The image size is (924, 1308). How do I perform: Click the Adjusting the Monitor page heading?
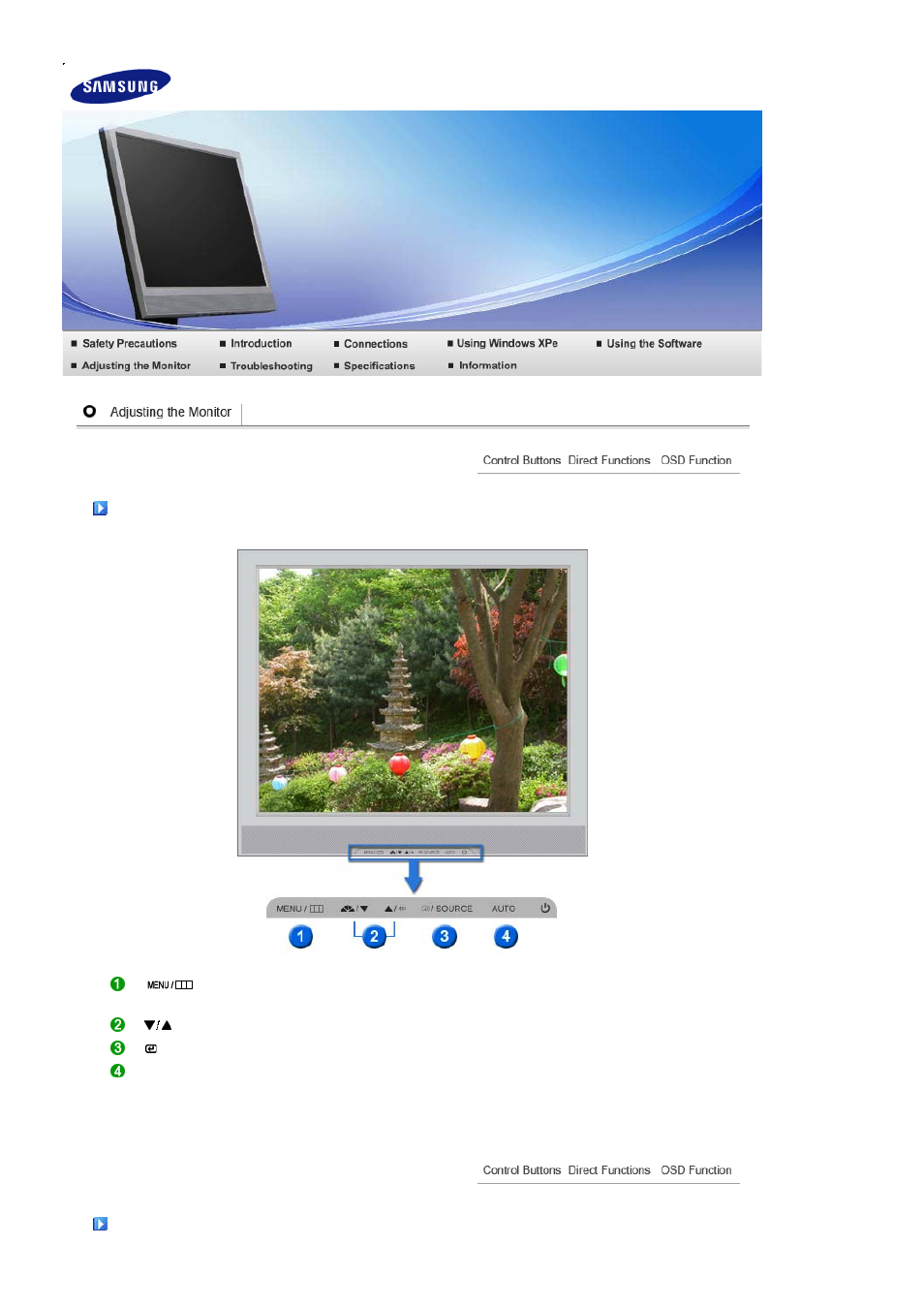pyautogui.click(x=170, y=412)
